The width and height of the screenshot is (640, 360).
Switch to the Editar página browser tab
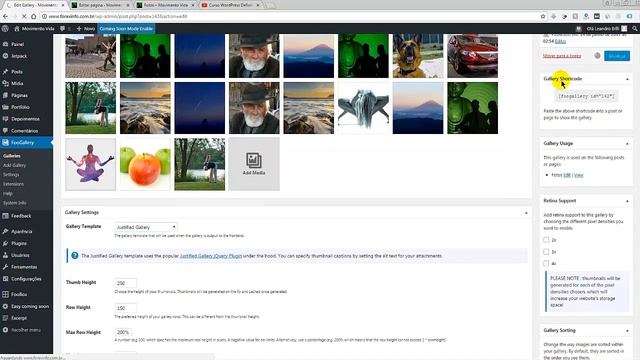point(100,5)
